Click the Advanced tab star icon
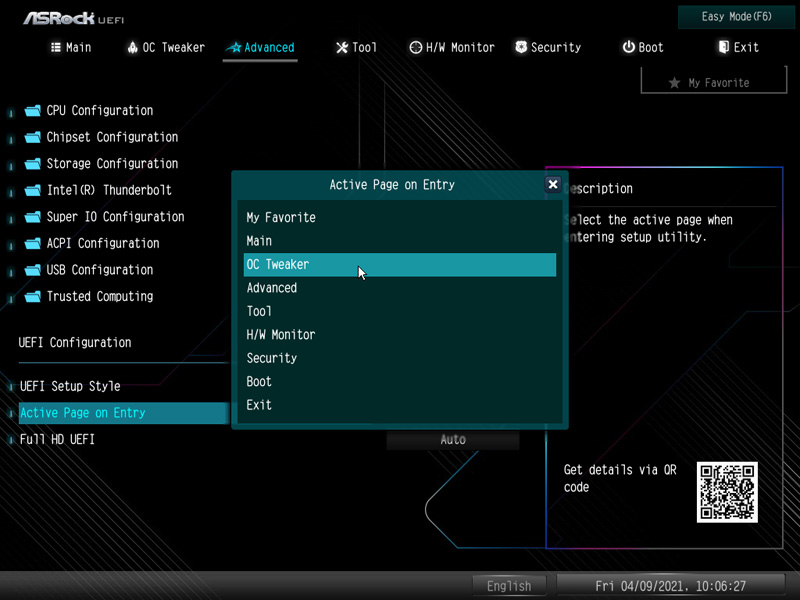This screenshot has width=800, height=600. pyautogui.click(x=234, y=47)
